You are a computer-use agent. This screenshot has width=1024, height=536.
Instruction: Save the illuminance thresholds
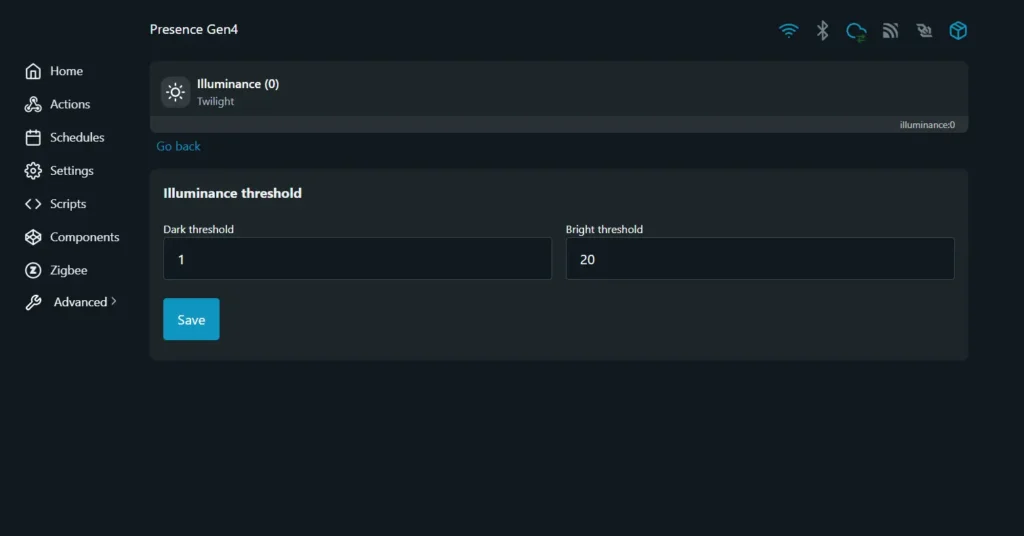[x=191, y=319]
